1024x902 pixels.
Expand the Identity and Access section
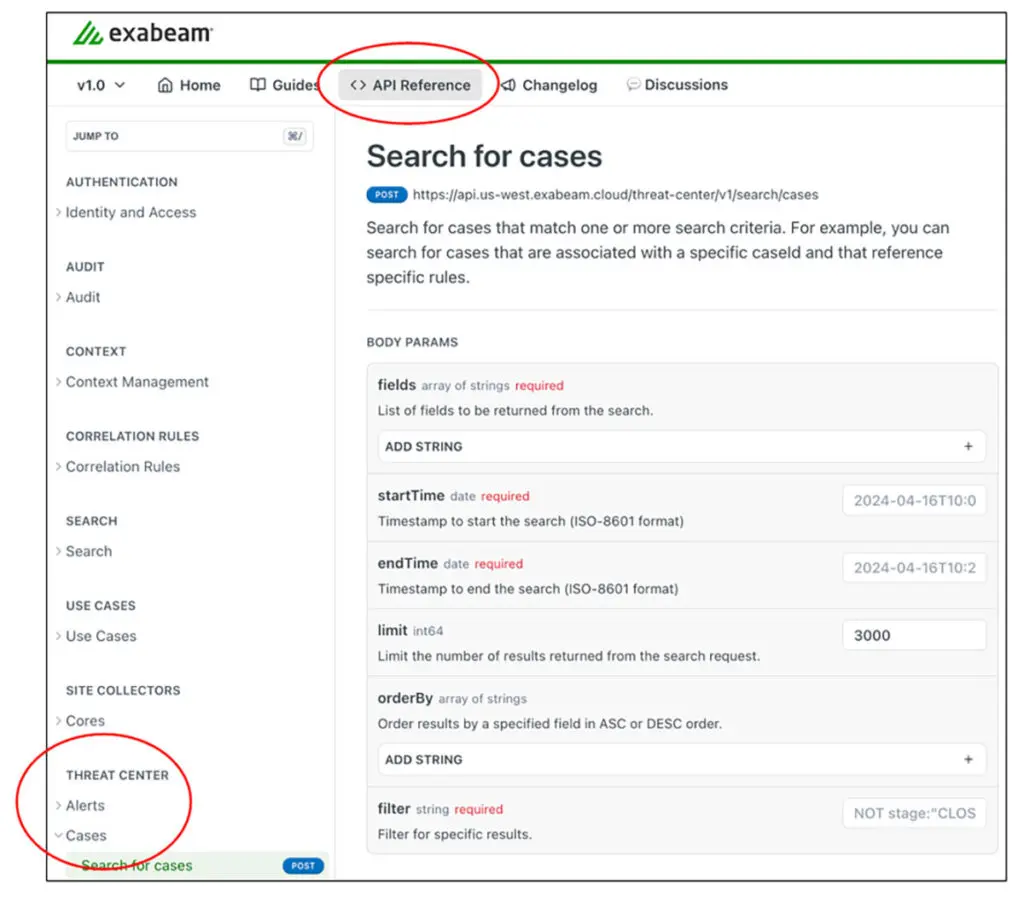[130, 212]
